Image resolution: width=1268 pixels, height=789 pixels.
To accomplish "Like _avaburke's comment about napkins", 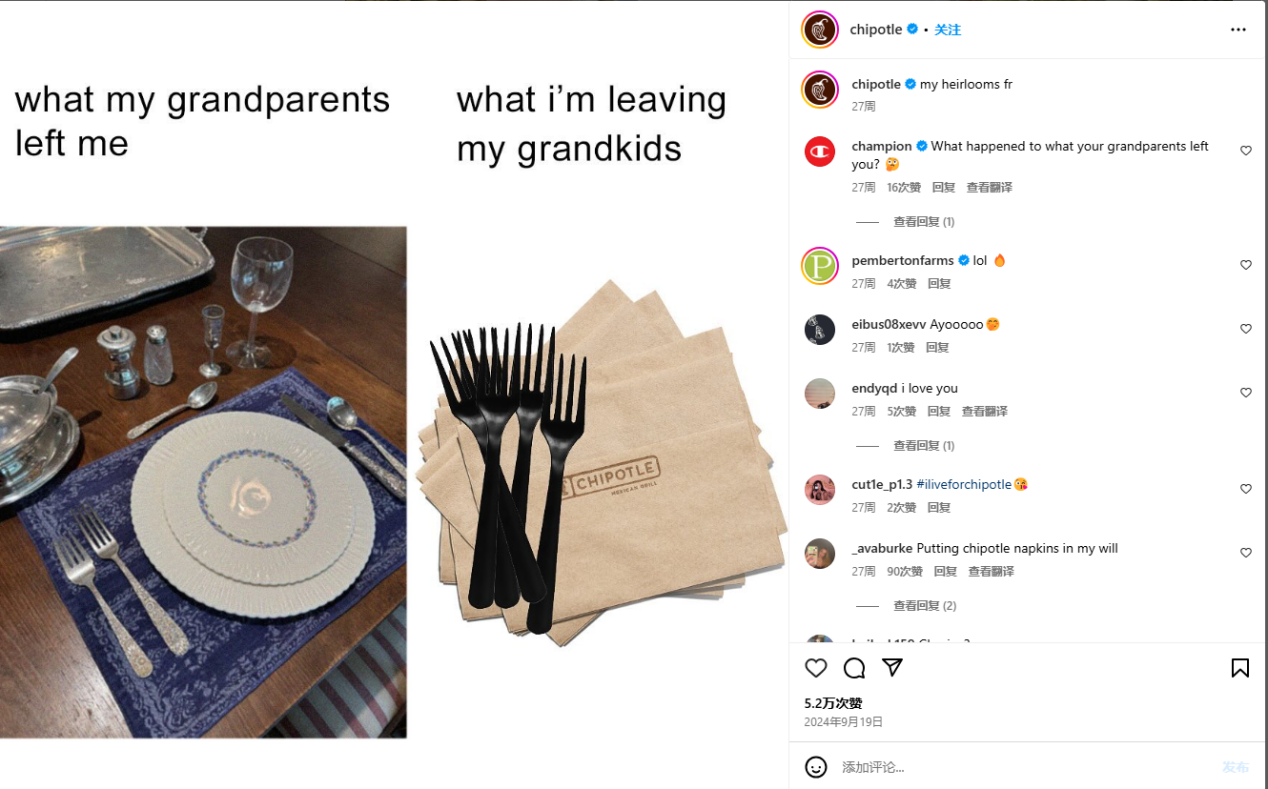I will click(1246, 553).
